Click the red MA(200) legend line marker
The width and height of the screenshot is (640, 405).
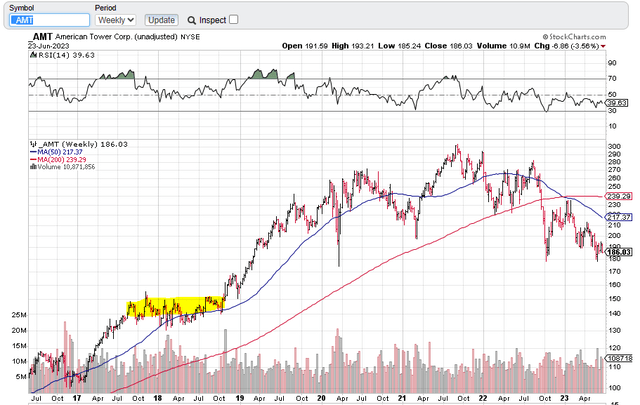click(x=32, y=160)
